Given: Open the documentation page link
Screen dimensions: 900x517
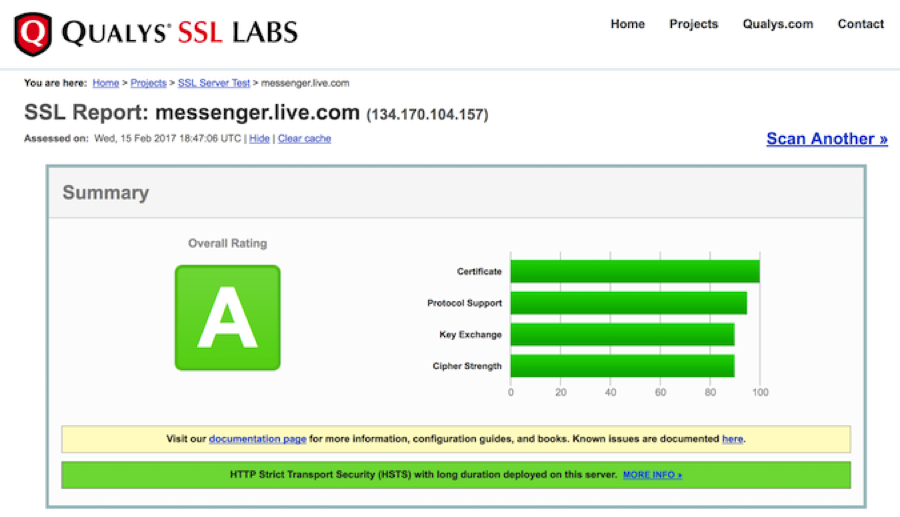Looking at the screenshot, I should 257,439.
